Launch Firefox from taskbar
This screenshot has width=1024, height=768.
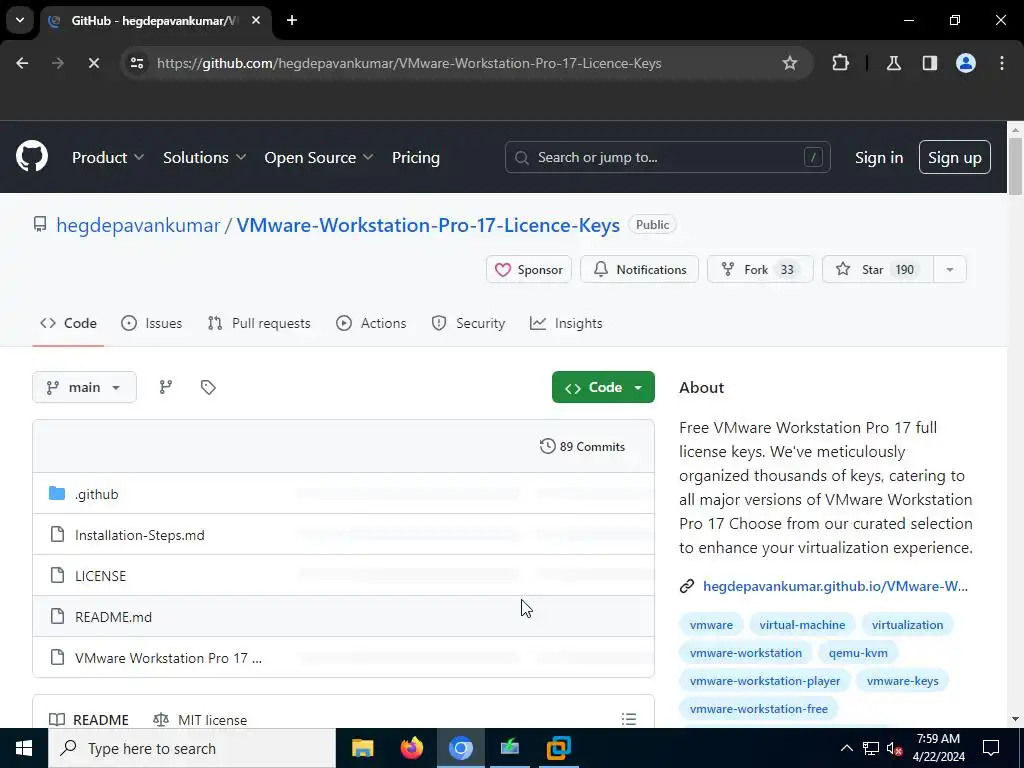coord(411,748)
